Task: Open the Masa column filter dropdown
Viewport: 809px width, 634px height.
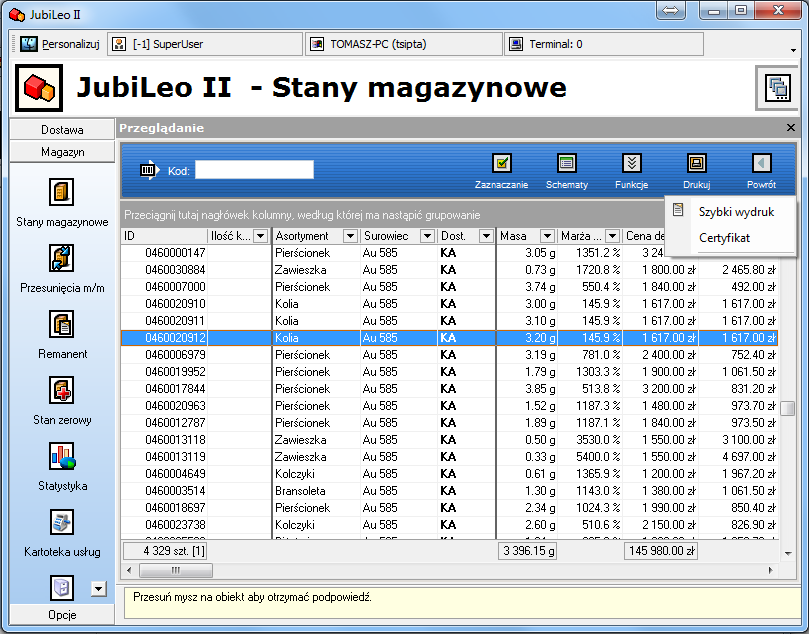Action: coord(547,236)
